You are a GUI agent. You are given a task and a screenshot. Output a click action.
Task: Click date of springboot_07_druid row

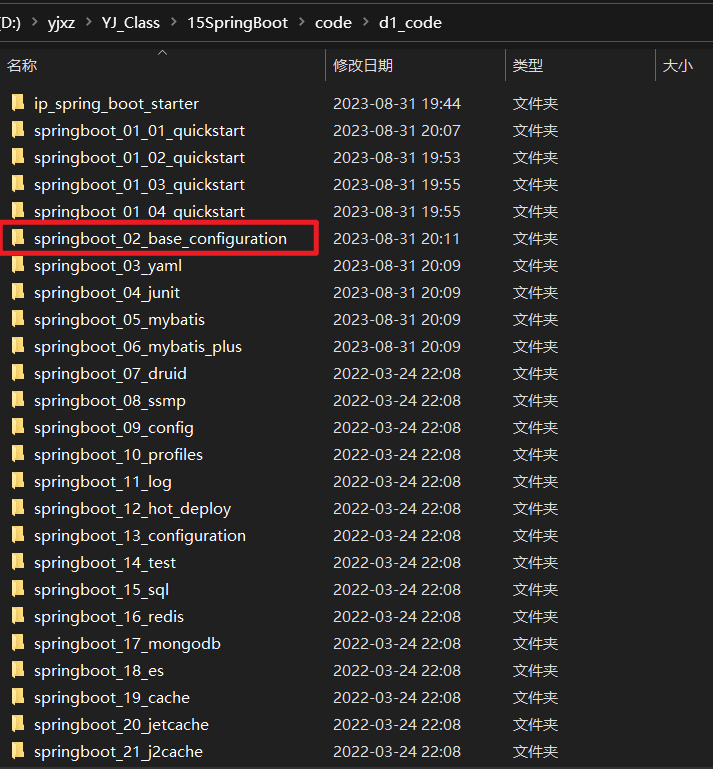coord(397,373)
